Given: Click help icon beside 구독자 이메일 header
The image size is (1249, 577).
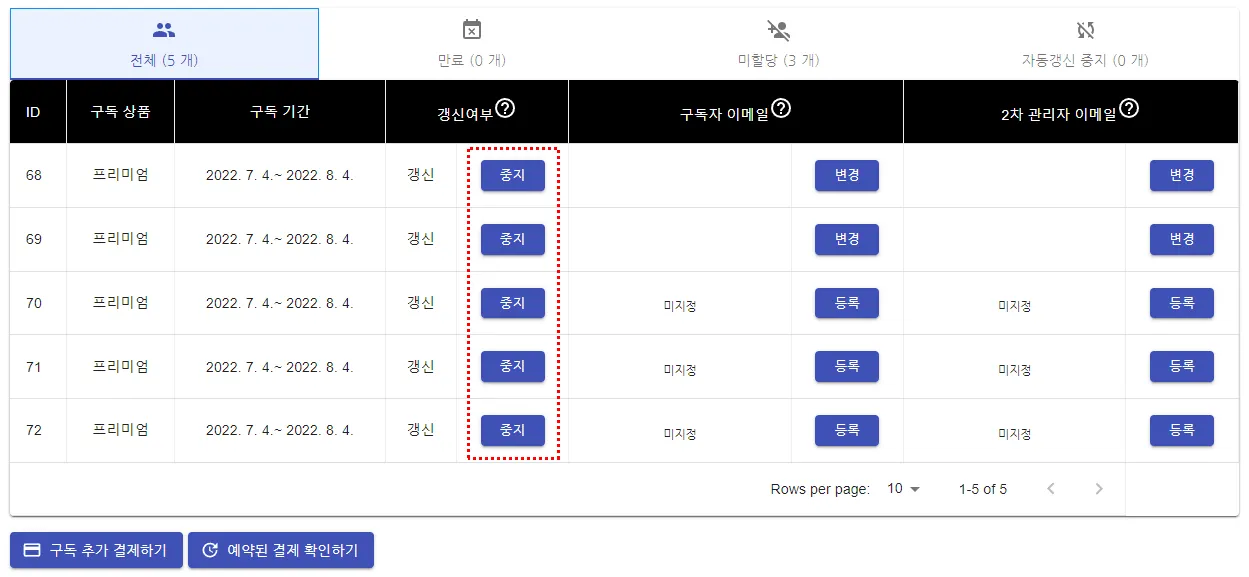Looking at the screenshot, I should tap(781, 108).
